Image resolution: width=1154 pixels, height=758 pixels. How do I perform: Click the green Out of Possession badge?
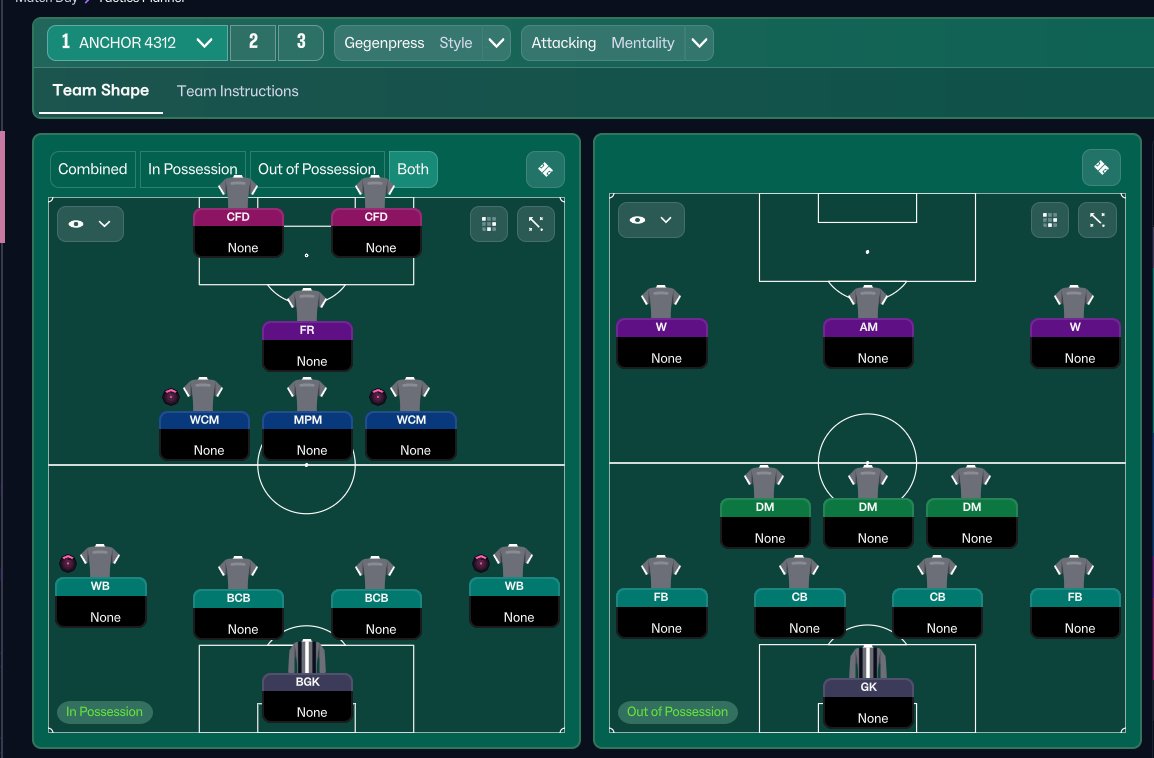[x=677, y=712]
